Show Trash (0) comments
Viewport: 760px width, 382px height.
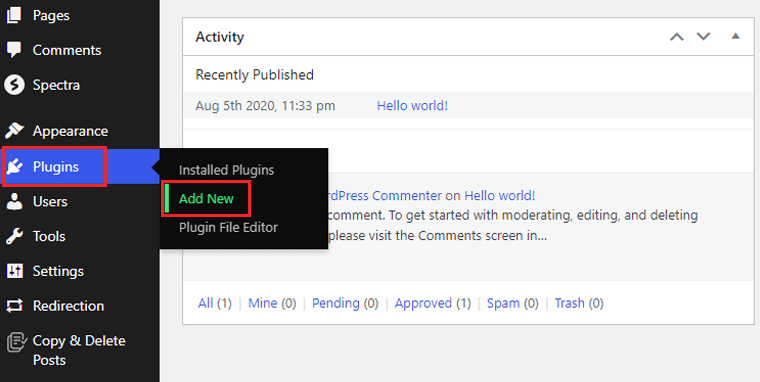[579, 303]
